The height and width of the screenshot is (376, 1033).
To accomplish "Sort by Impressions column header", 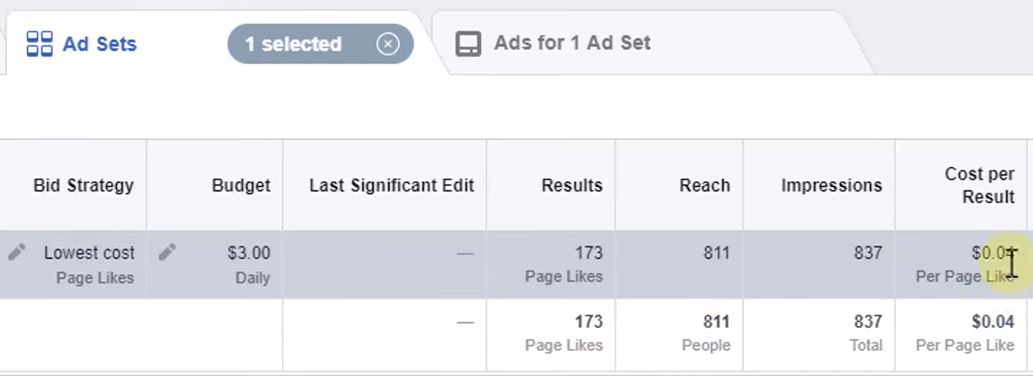I will (831, 186).
